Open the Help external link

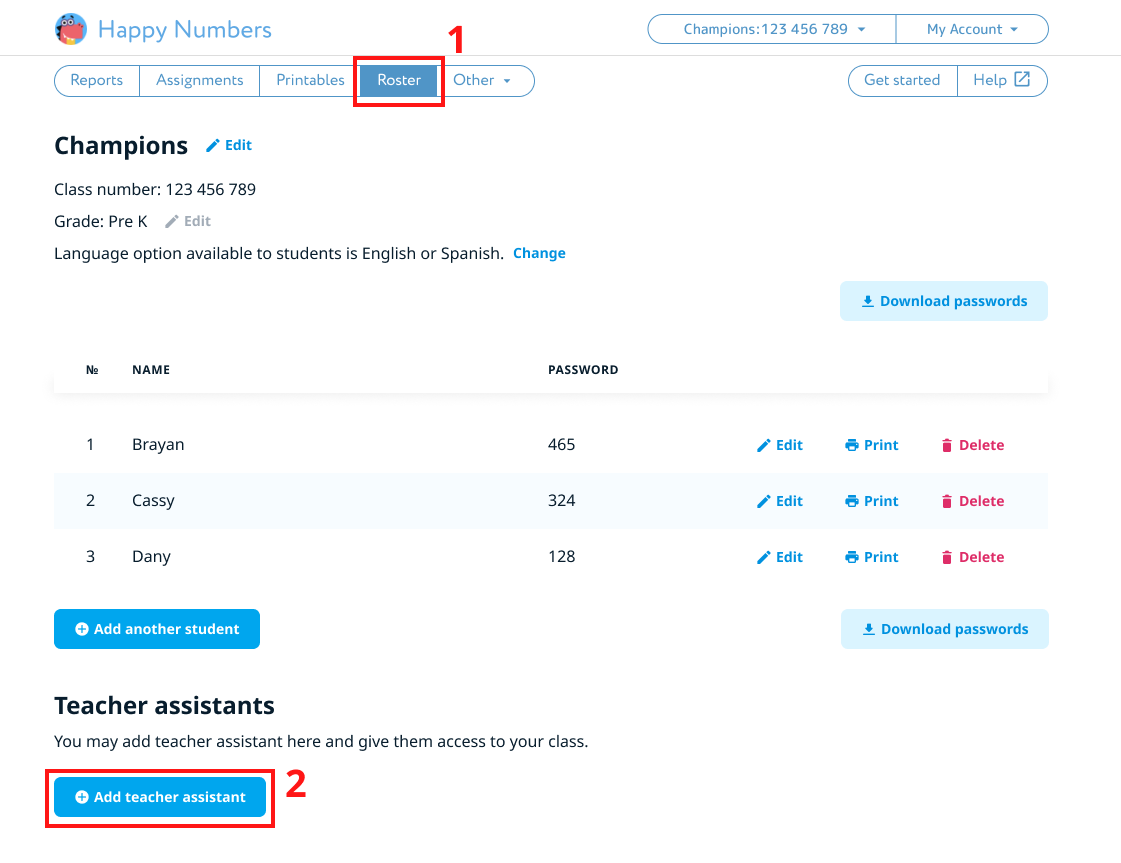click(x=1002, y=80)
